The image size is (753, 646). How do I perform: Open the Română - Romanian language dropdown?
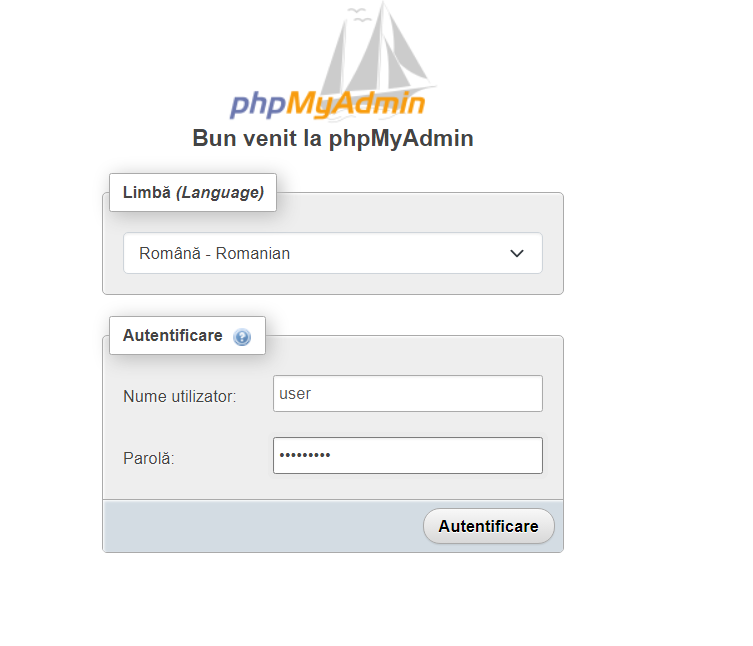[x=332, y=253]
